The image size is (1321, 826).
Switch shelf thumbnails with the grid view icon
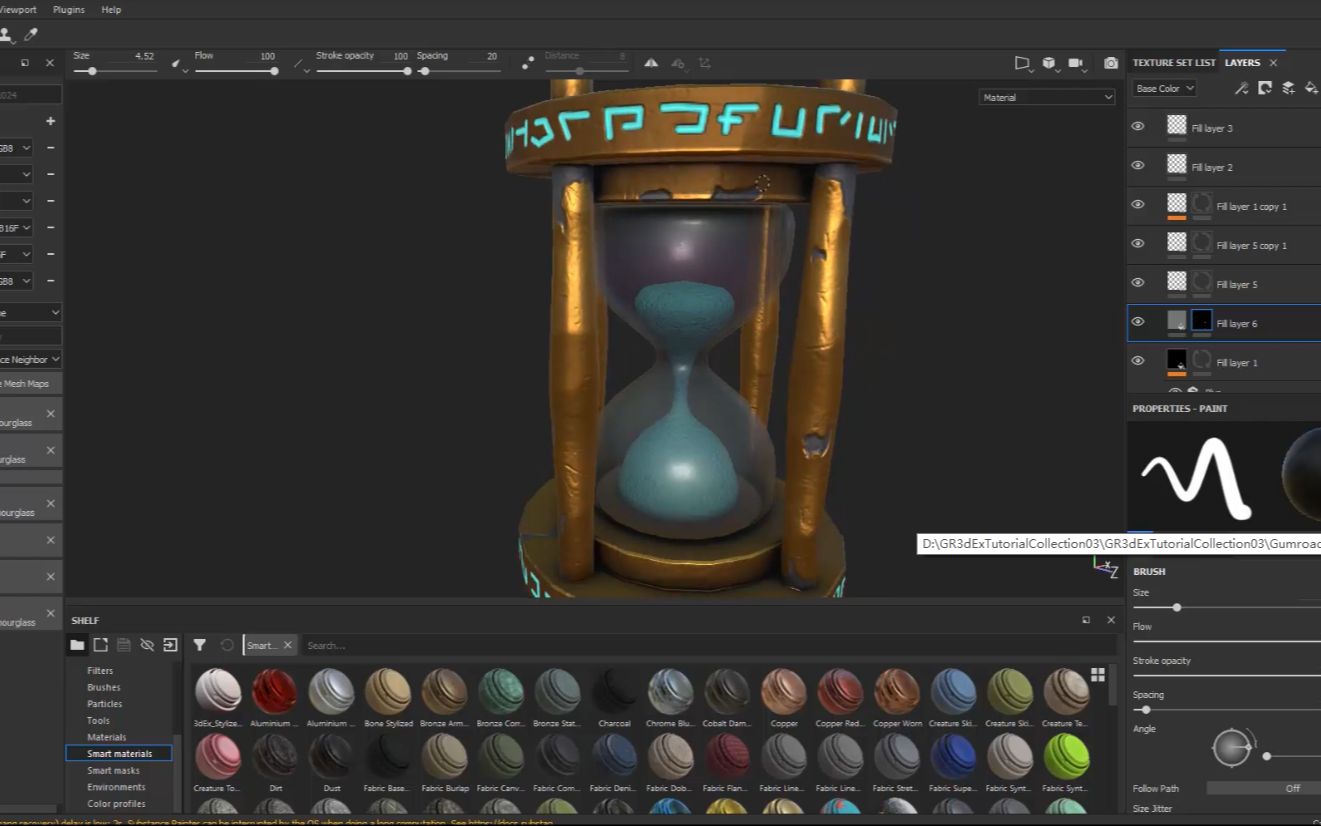(x=1098, y=674)
